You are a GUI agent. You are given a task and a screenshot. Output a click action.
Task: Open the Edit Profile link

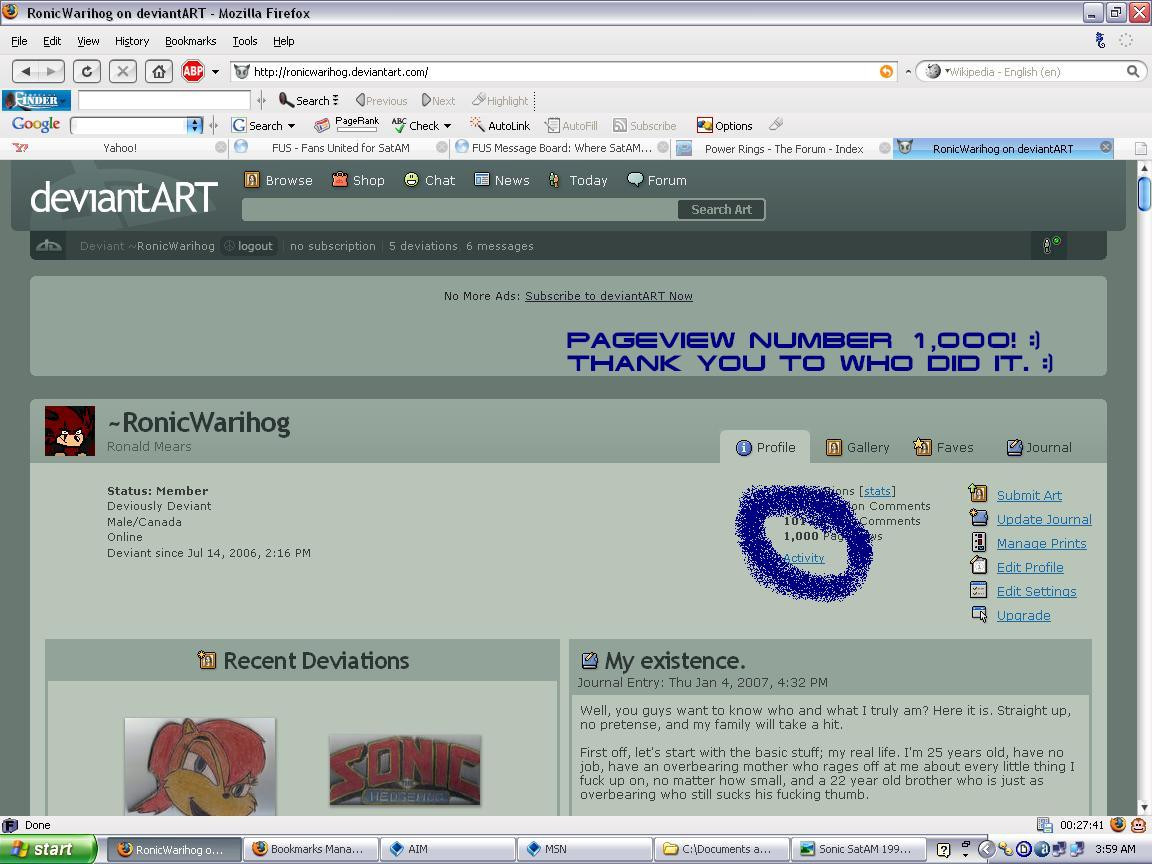click(x=1030, y=567)
